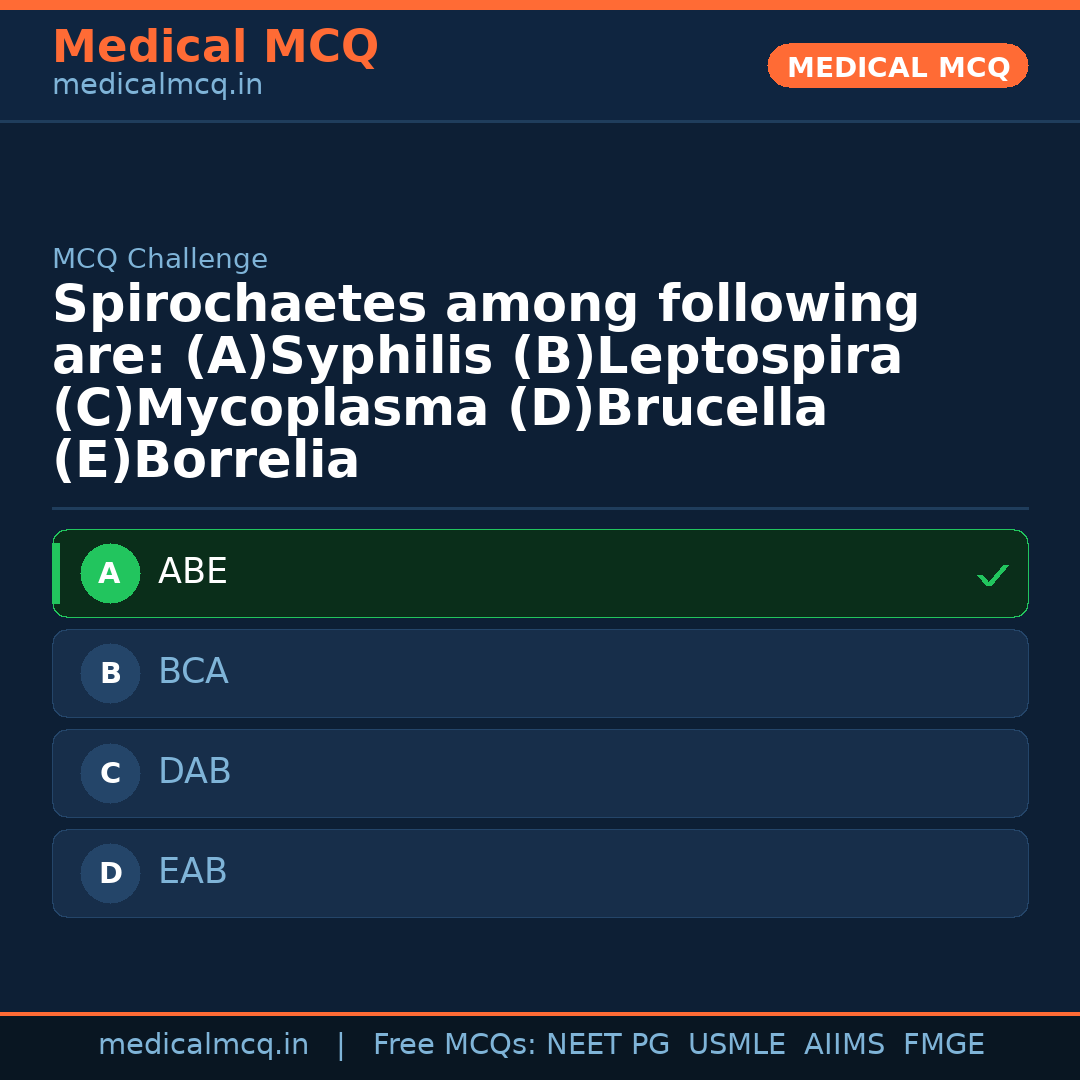The height and width of the screenshot is (1080, 1080).
Task: Click the circular C badge on option DAB
Action: click(110, 773)
